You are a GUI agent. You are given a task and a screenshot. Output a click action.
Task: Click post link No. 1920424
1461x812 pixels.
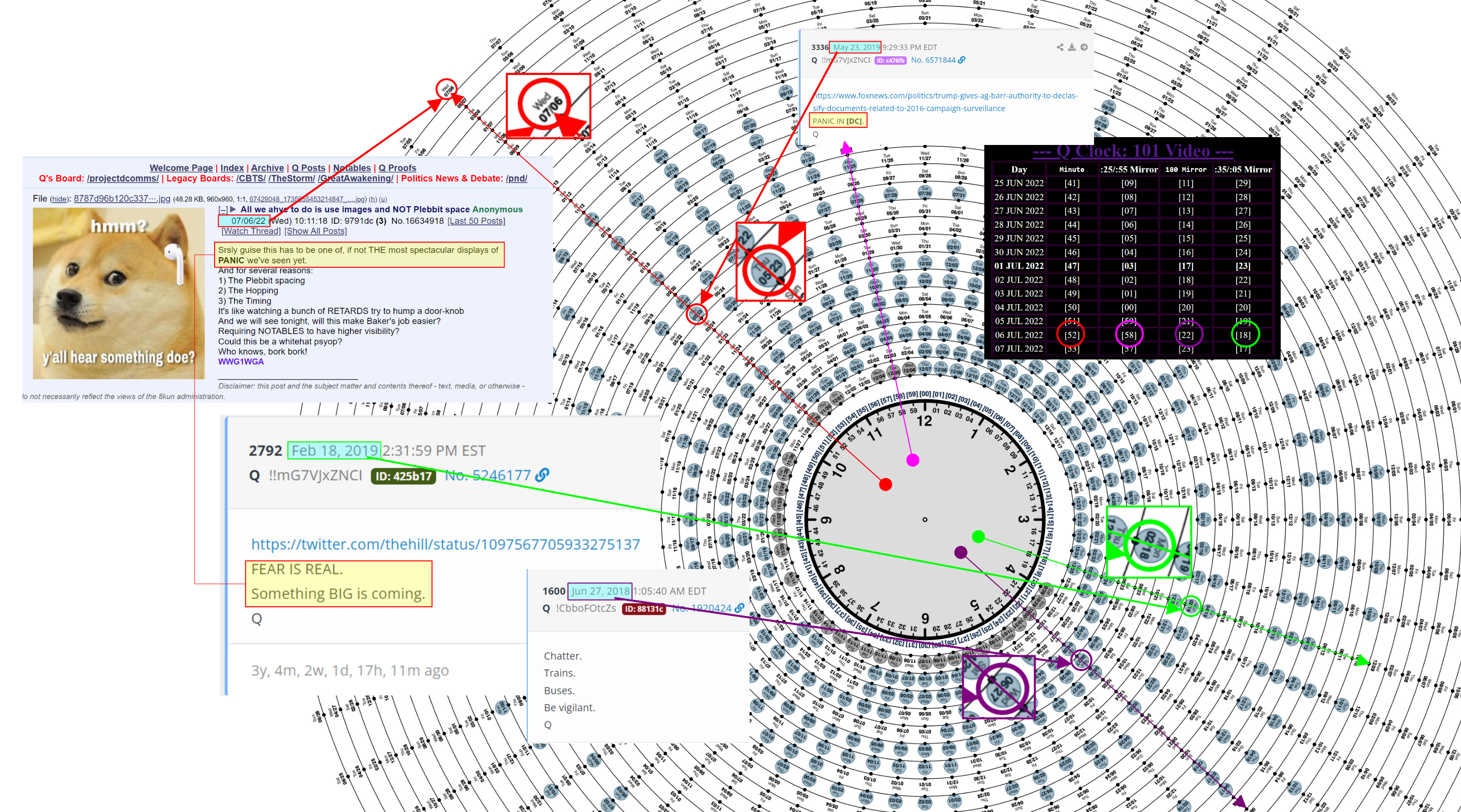click(702, 608)
